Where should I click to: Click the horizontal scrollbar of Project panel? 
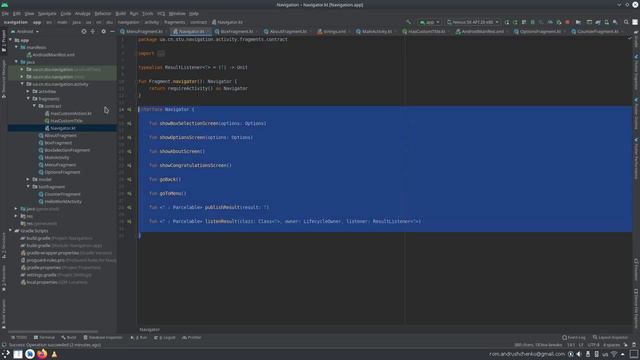pyautogui.click(x=53, y=331)
